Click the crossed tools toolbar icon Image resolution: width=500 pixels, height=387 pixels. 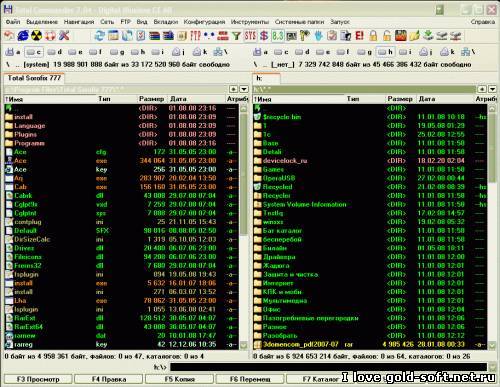64,35
